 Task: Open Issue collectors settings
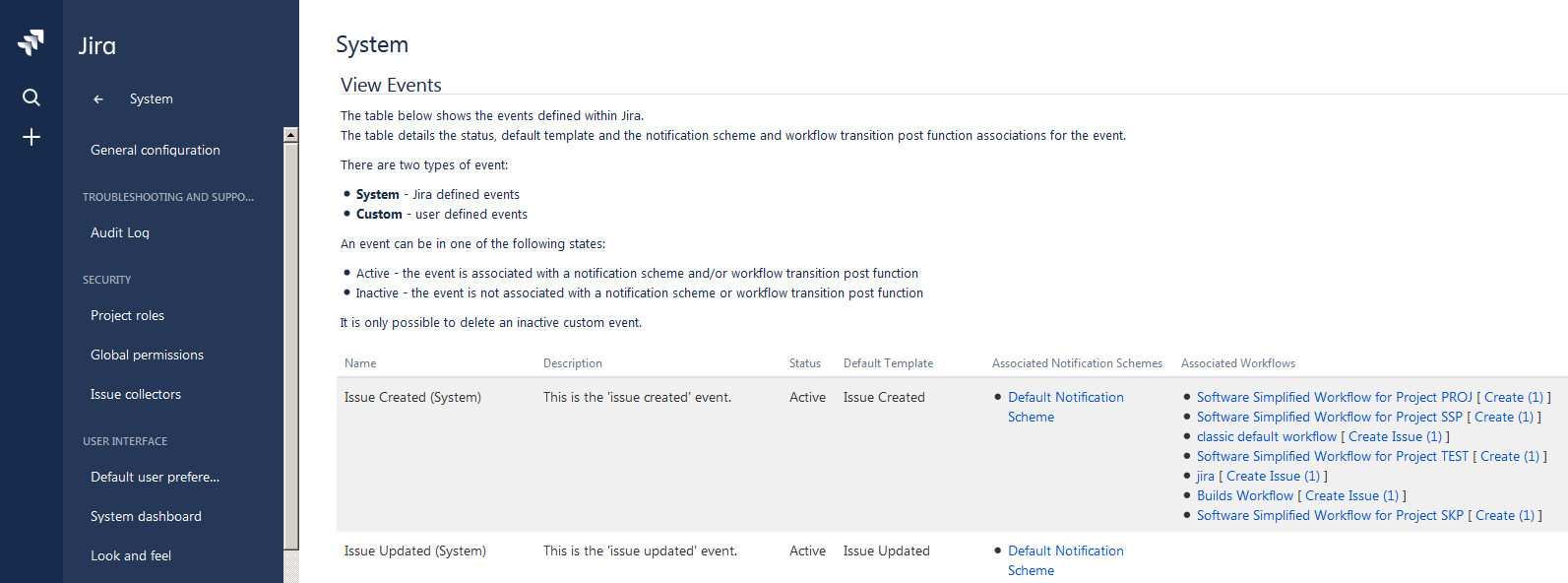click(136, 394)
